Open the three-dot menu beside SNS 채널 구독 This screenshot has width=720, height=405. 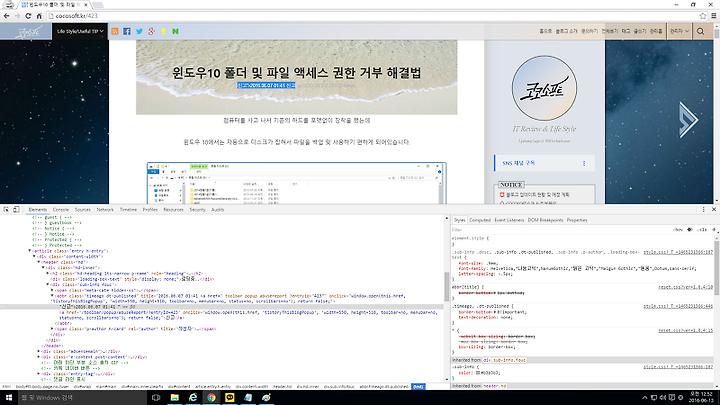click(x=584, y=163)
